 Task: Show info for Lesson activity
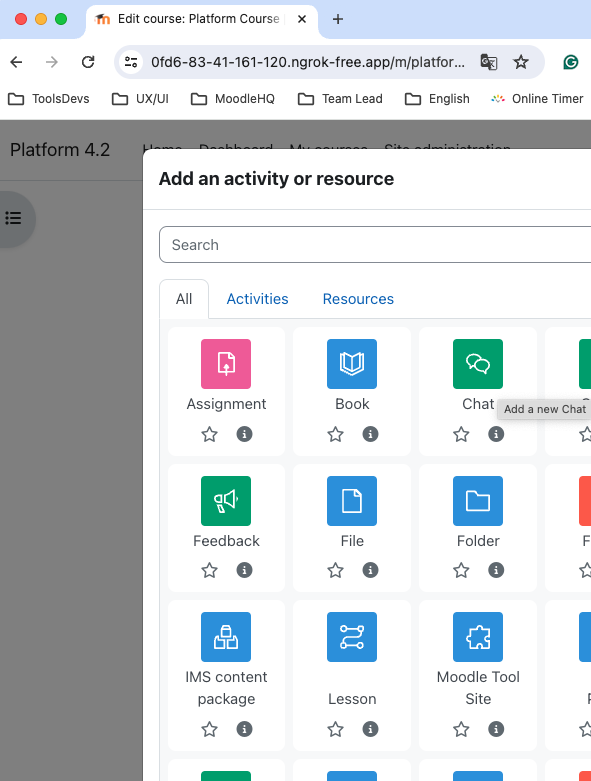coord(370,729)
